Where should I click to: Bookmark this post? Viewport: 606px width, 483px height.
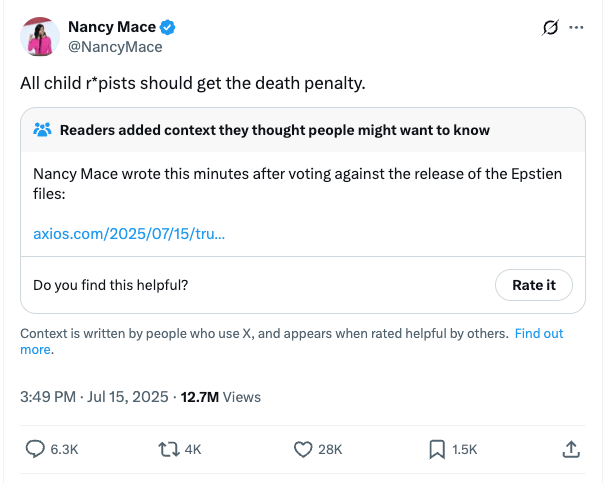[436, 450]
